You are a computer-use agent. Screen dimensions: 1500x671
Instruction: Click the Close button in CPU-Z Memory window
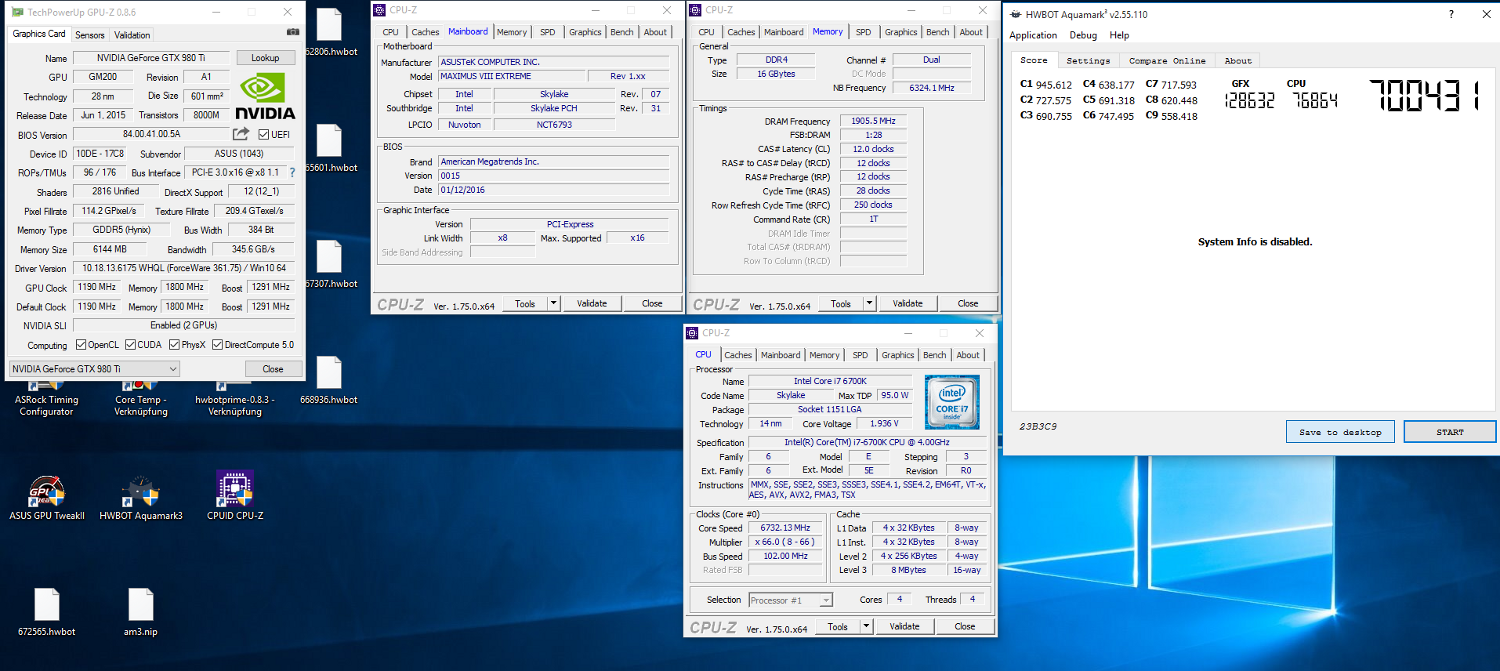tap(968, 303)
